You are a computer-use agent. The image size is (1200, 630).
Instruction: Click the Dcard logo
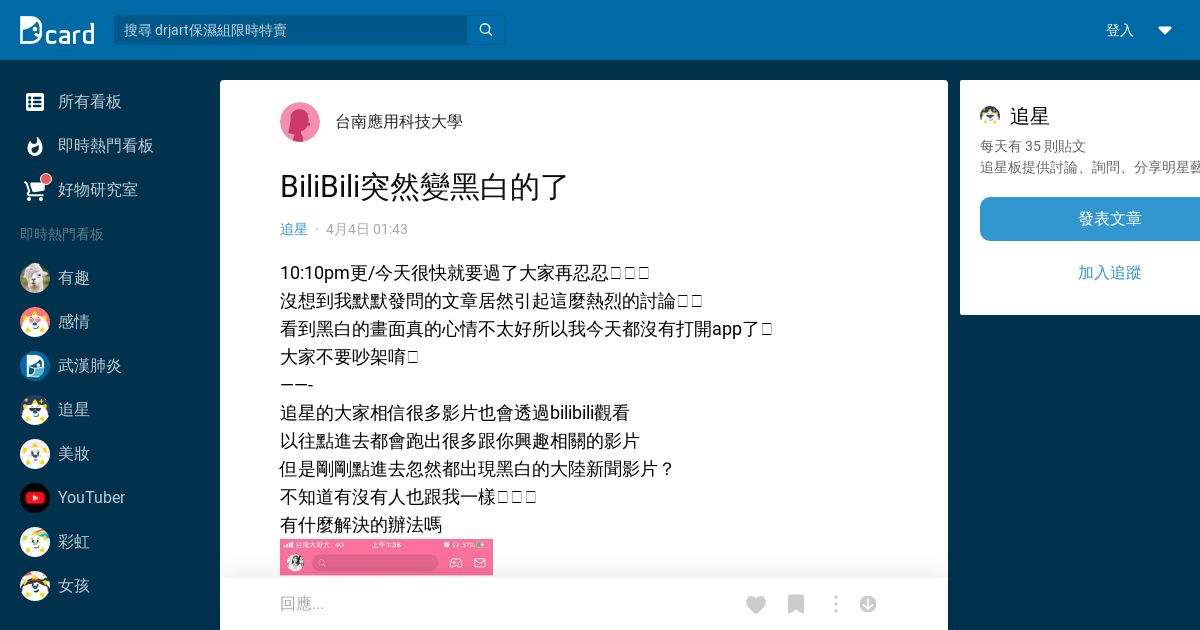[57, 30]
